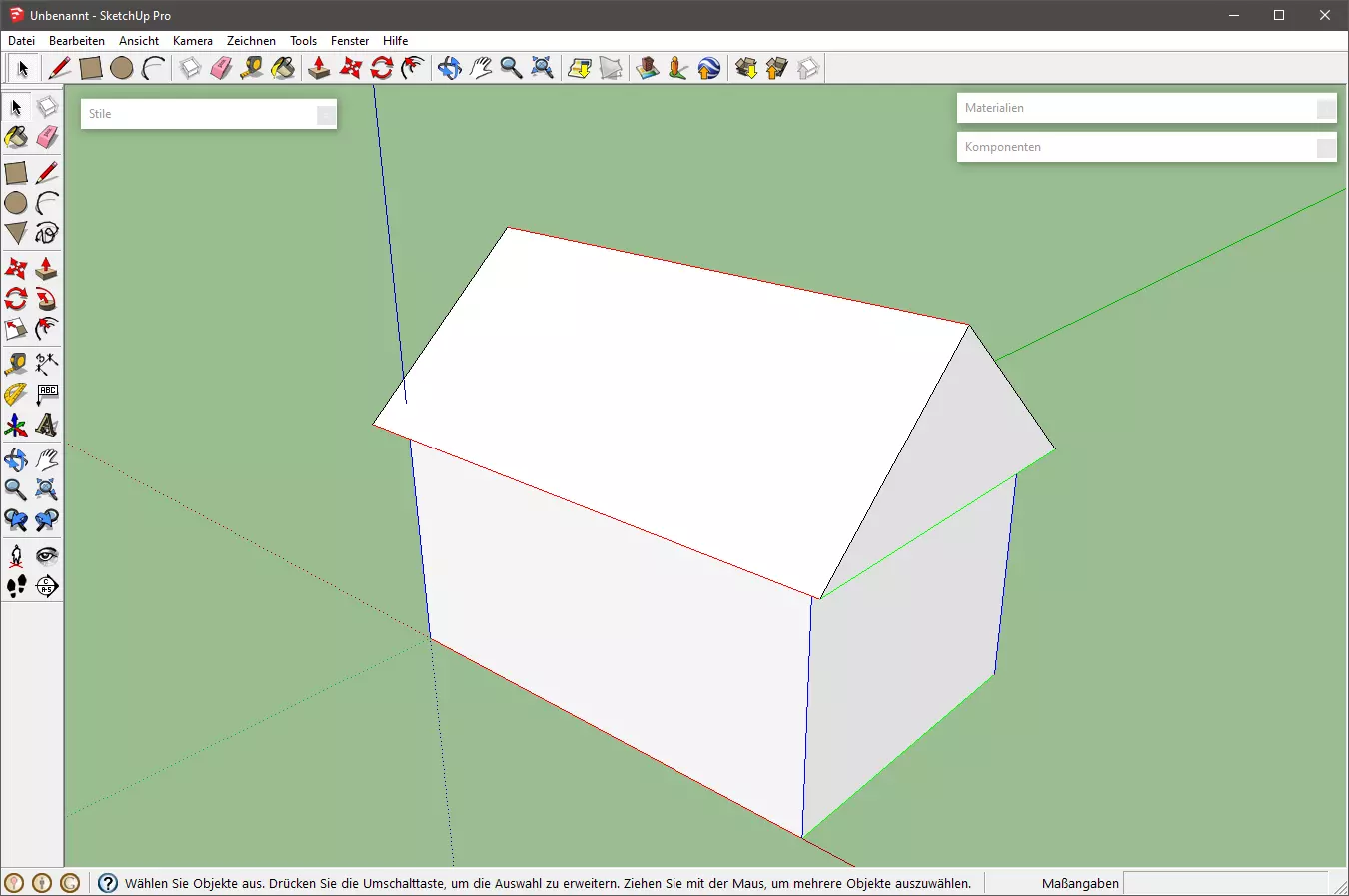Open the Kamera menu
1349x896 pixels.
click(x=192, y=41)
